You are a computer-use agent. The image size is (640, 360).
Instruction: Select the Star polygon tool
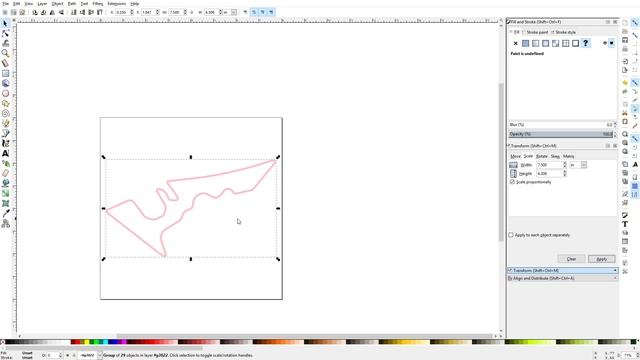click(x=5, y=103)
